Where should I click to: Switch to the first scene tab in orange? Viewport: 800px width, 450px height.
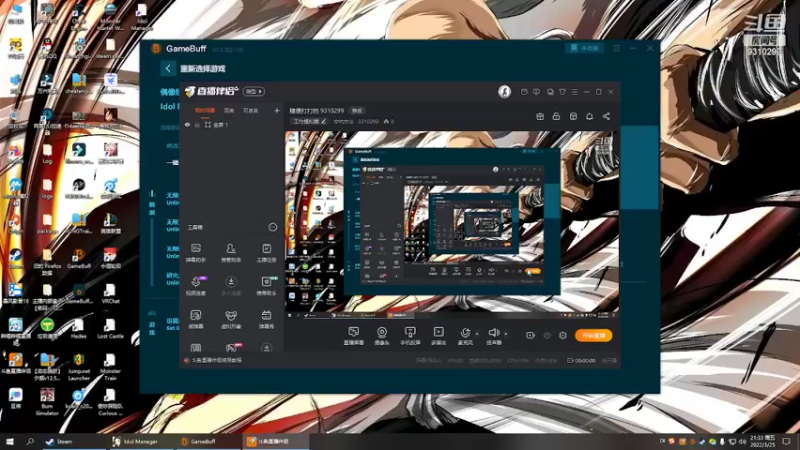(205, 110)
